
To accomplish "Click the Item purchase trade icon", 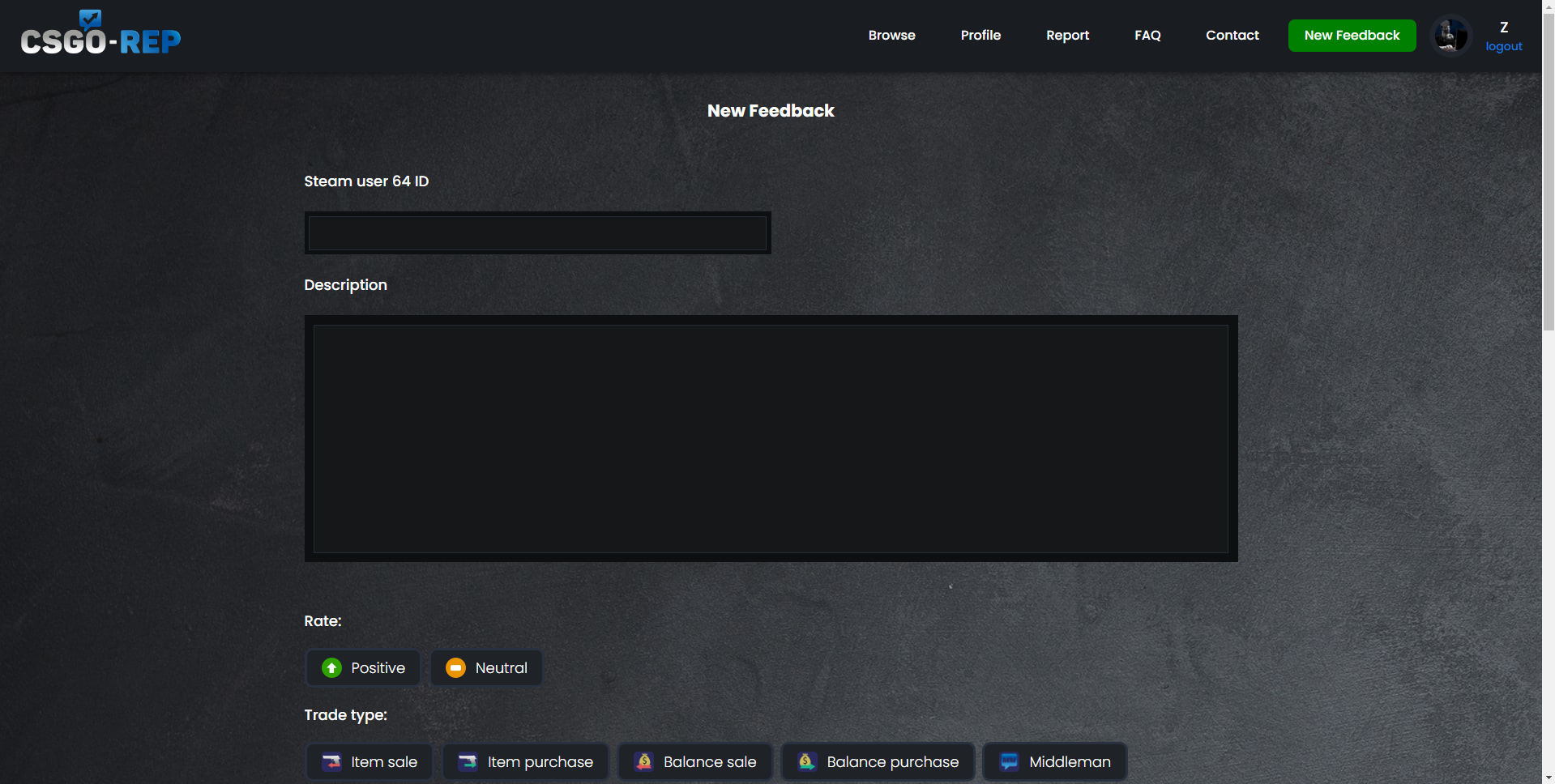I will [x=468, y=762].
